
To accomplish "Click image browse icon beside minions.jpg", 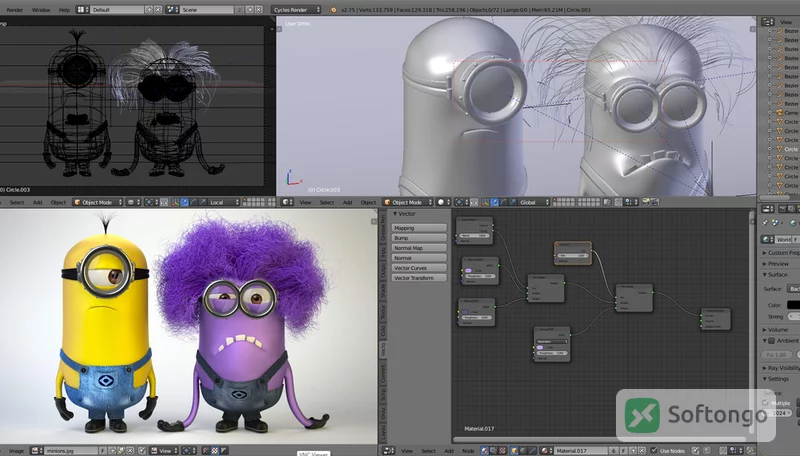I will click(37, 451).
